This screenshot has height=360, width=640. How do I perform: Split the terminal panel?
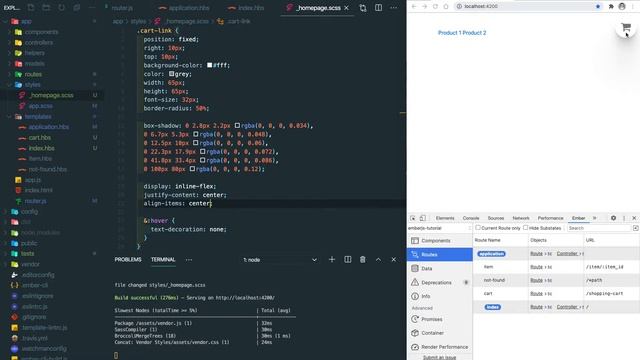[347, 260]
